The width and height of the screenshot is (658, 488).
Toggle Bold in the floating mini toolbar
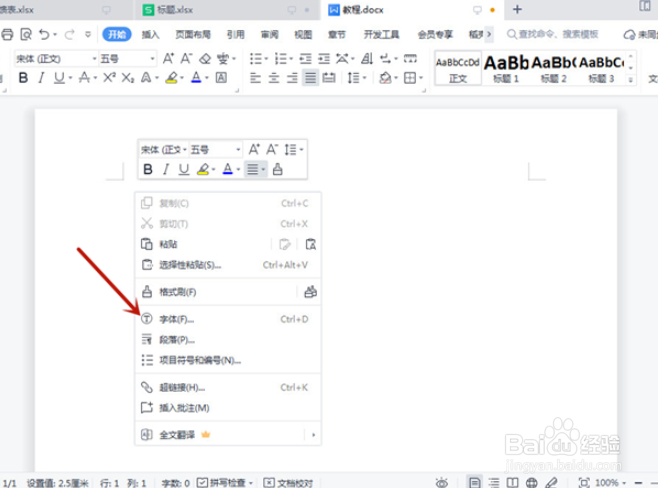148,169
